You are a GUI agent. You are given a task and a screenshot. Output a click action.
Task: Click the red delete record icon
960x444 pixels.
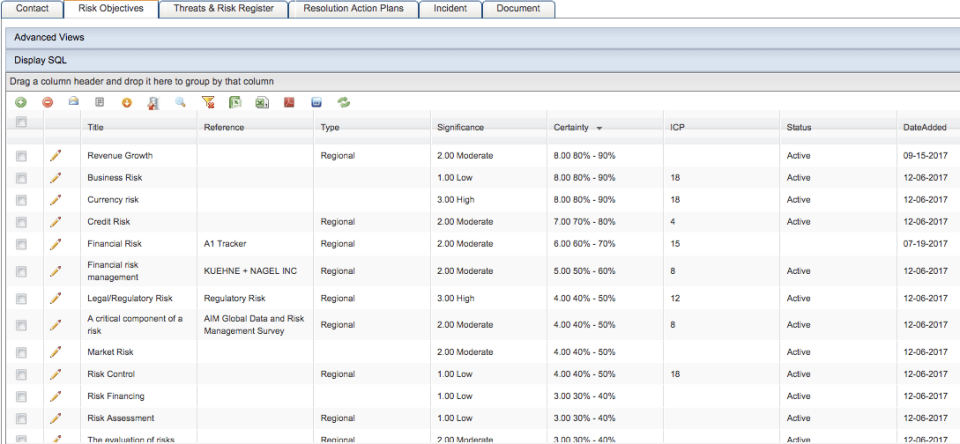tap(47, 102)
